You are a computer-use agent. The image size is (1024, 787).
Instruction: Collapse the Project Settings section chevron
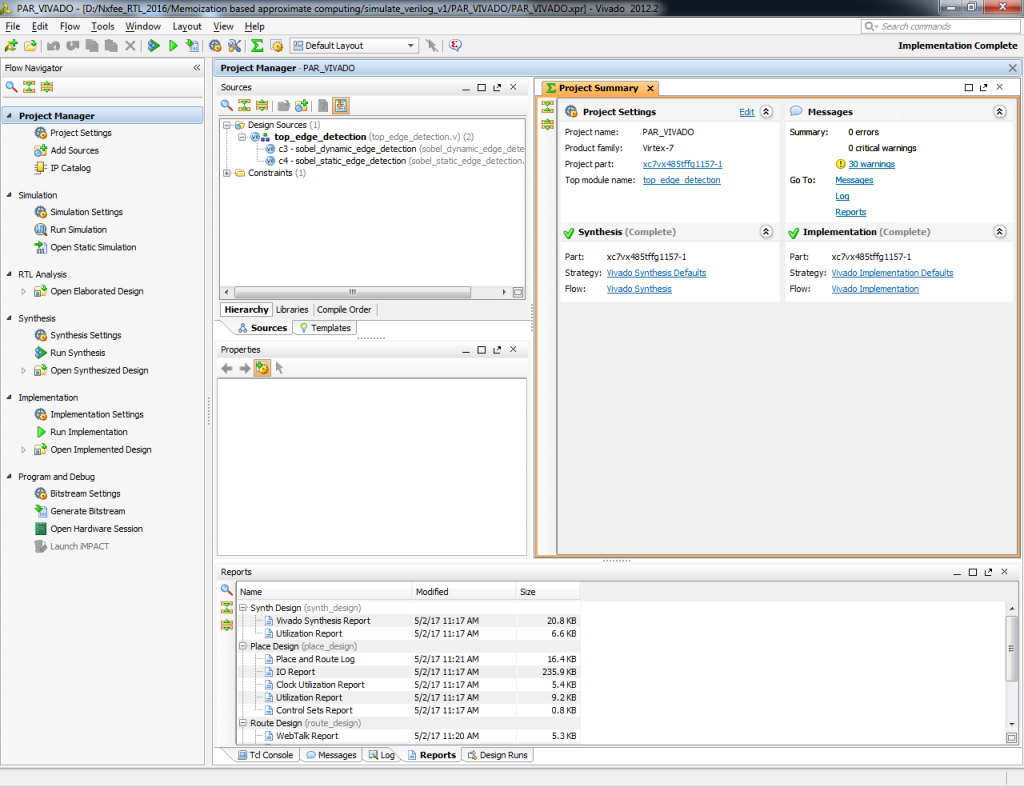coord(766,112)
